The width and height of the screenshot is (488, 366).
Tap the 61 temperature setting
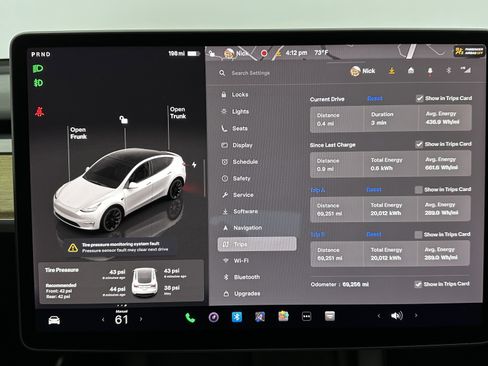[x=121, y=320]
